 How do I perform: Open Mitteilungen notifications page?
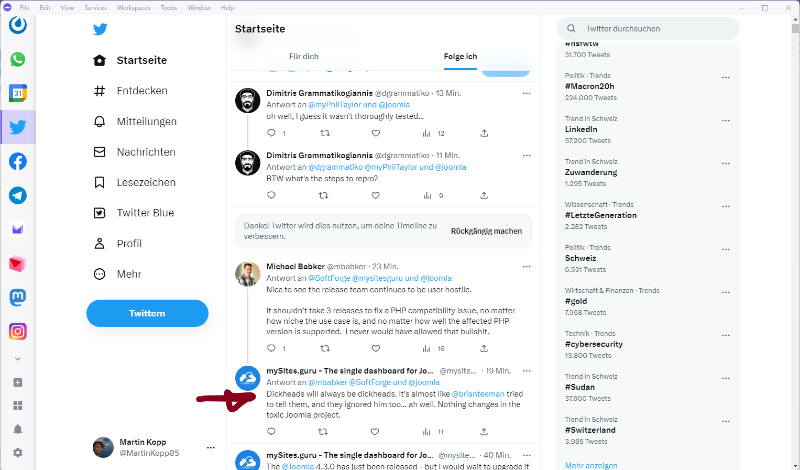(135, 121)
